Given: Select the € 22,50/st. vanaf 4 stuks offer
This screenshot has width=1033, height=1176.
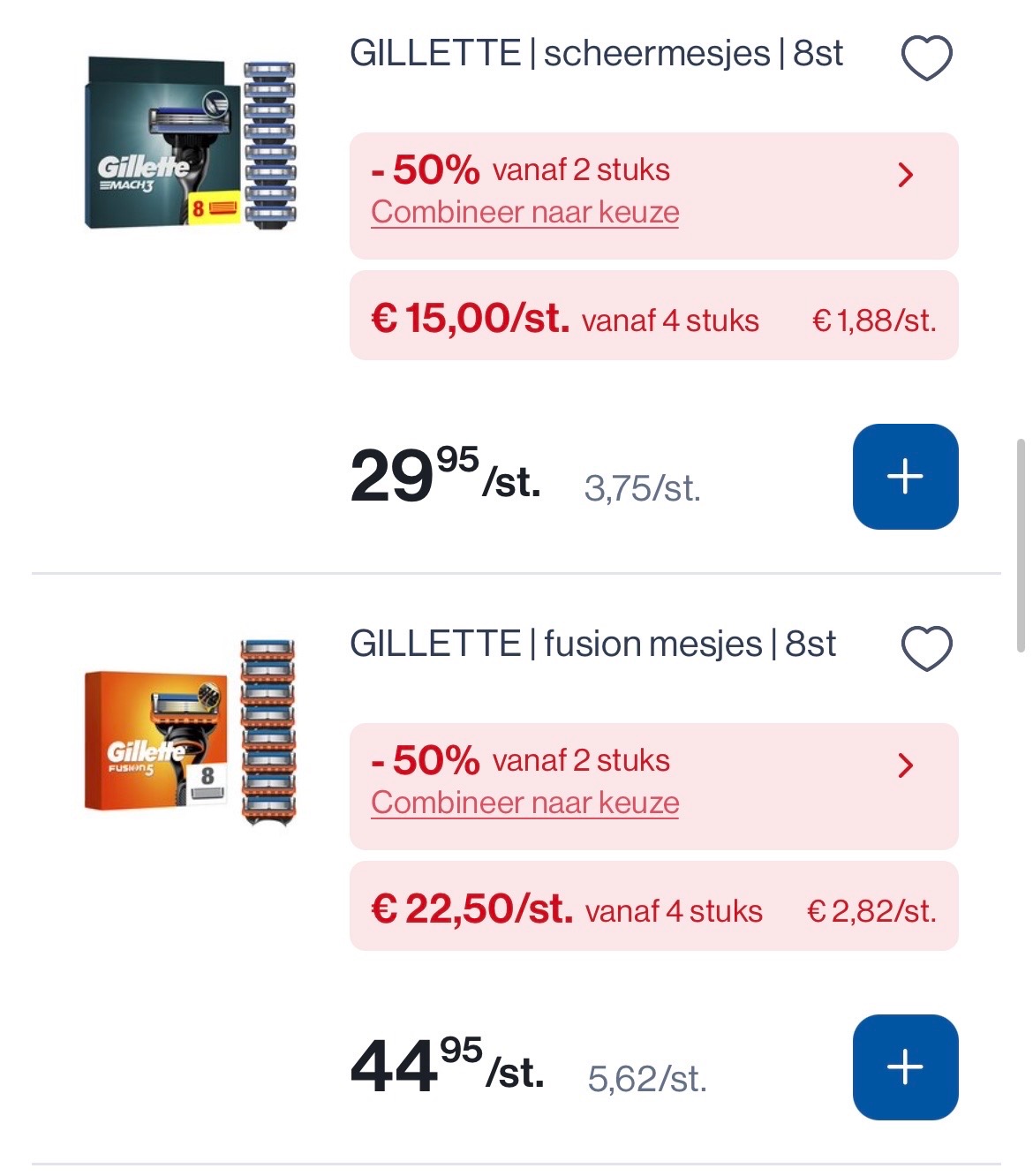Looking at the screenshot, I should click(x=653, y=908).
